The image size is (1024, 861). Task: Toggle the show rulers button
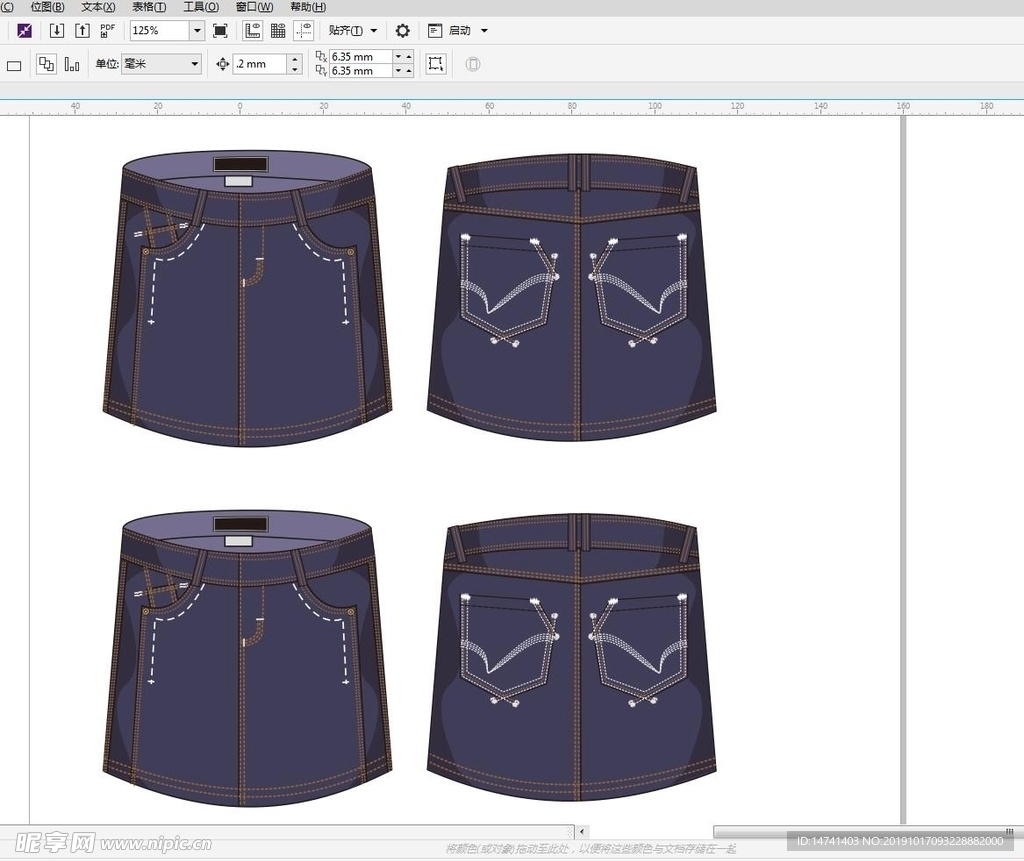pyautogui.click(x=253, y=31)
